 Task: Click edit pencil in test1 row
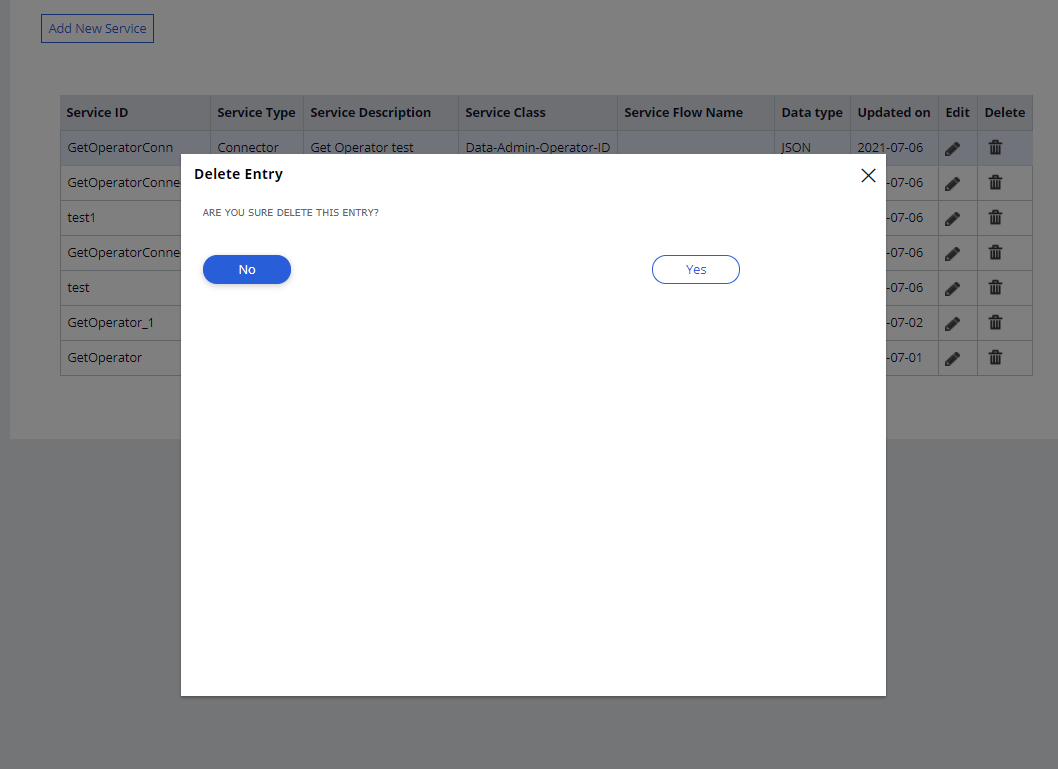(952, 219)
